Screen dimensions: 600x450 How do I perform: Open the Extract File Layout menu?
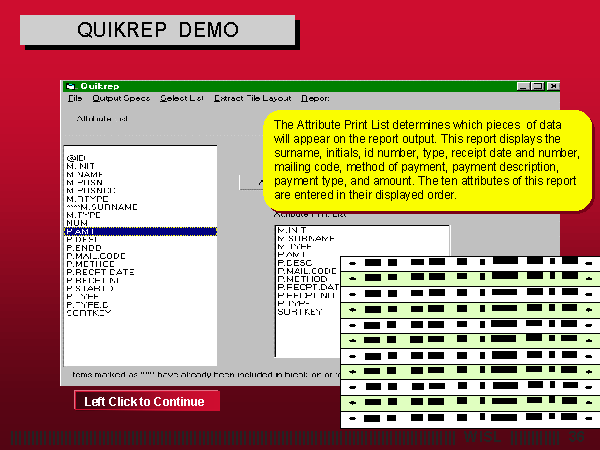click(x=253, y=99)
